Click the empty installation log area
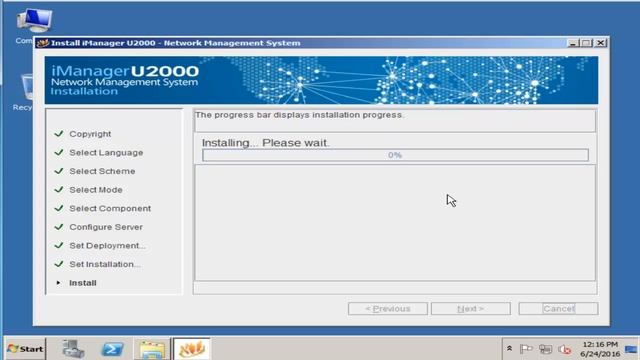The height and width of the screenshot is (360, 640). pos(395,223)
